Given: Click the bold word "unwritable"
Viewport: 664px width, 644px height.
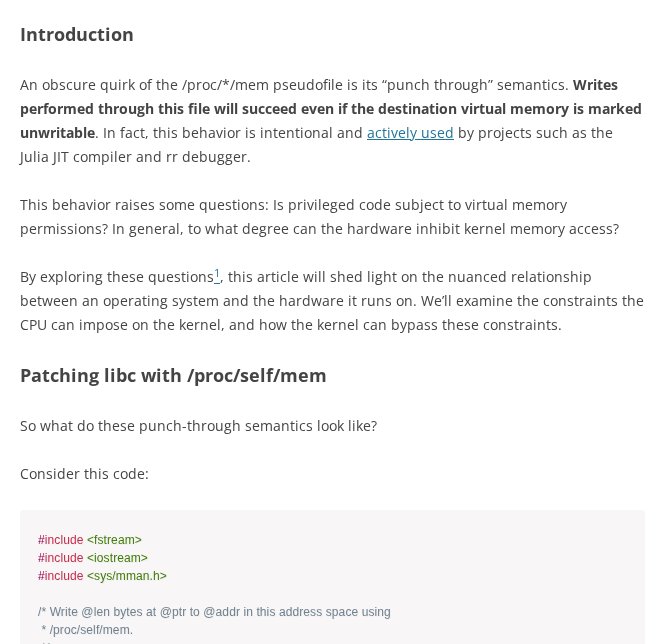Looking at the screenshot, I should point(57,133).
